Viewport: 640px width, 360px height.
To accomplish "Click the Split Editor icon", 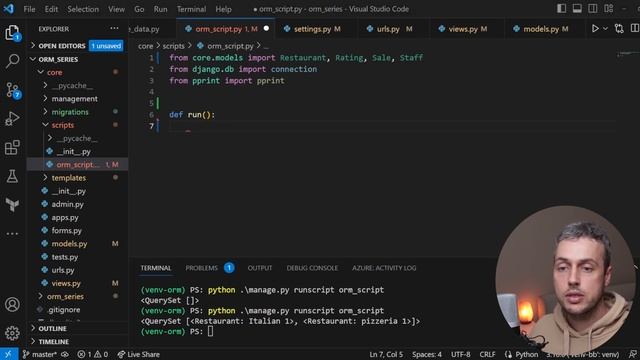I will click(x=634, y=29).
